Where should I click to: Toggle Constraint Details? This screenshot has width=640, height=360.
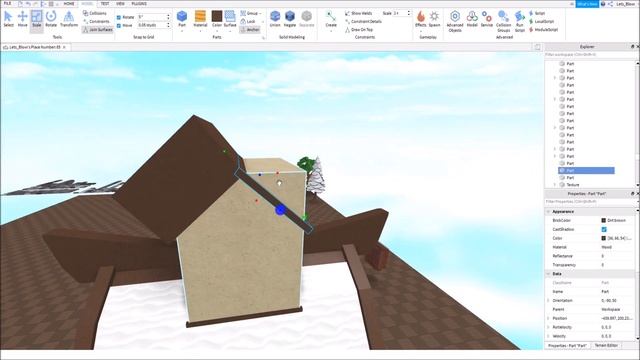point(363,21)
